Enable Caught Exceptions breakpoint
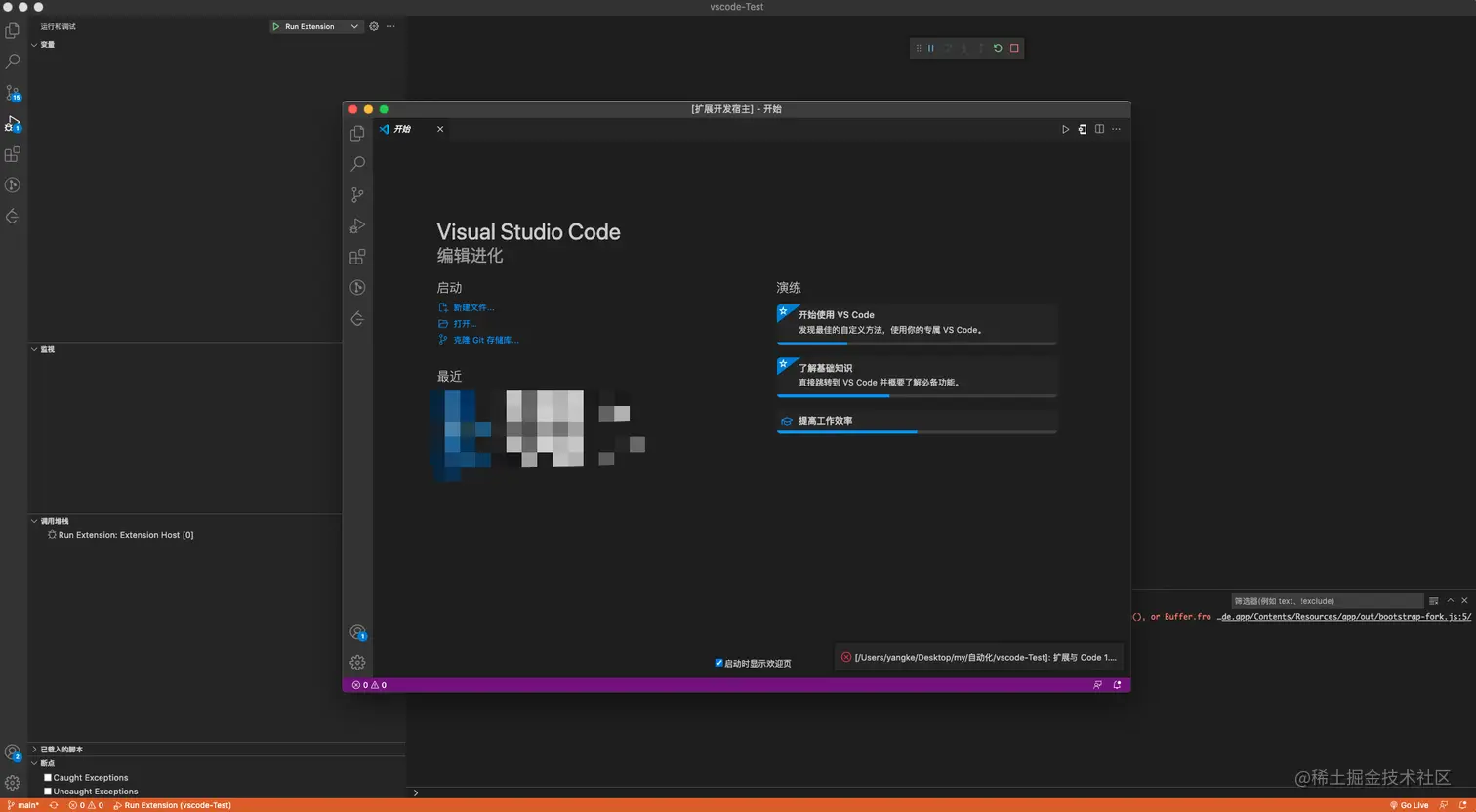 coord(48,778)
